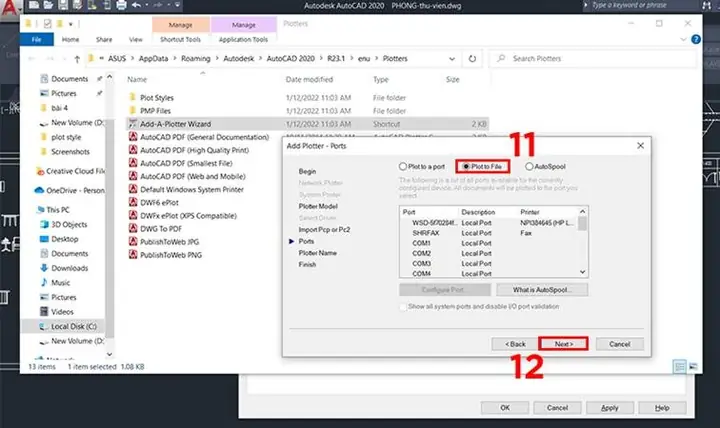Click Explorer's Properties checkmark quick access icon
720x428 pixels.
[x=47, y=23]
